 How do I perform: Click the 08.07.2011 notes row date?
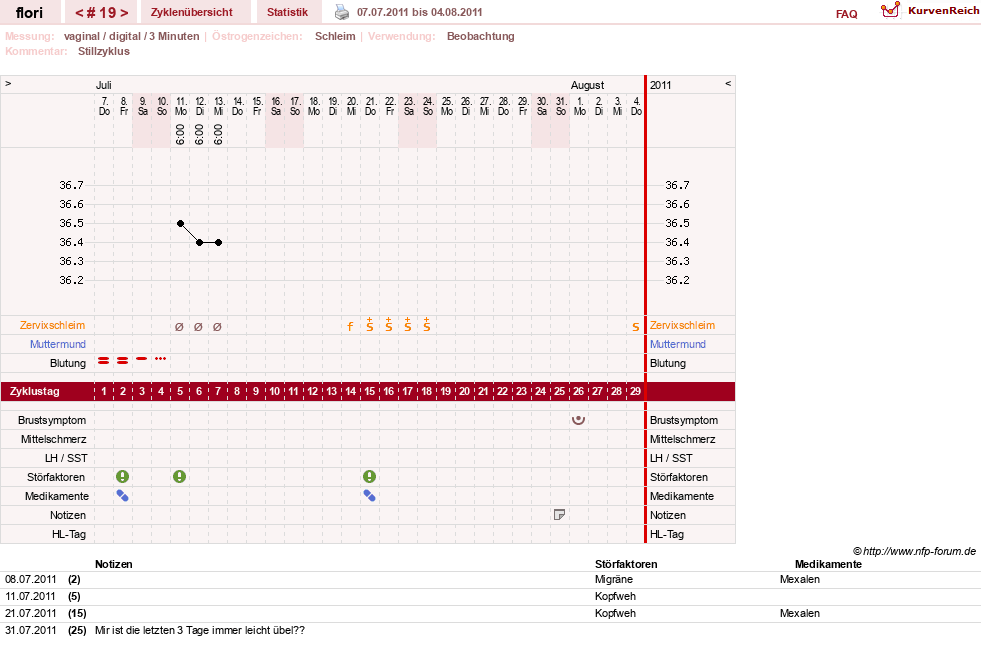coord(31,579)
